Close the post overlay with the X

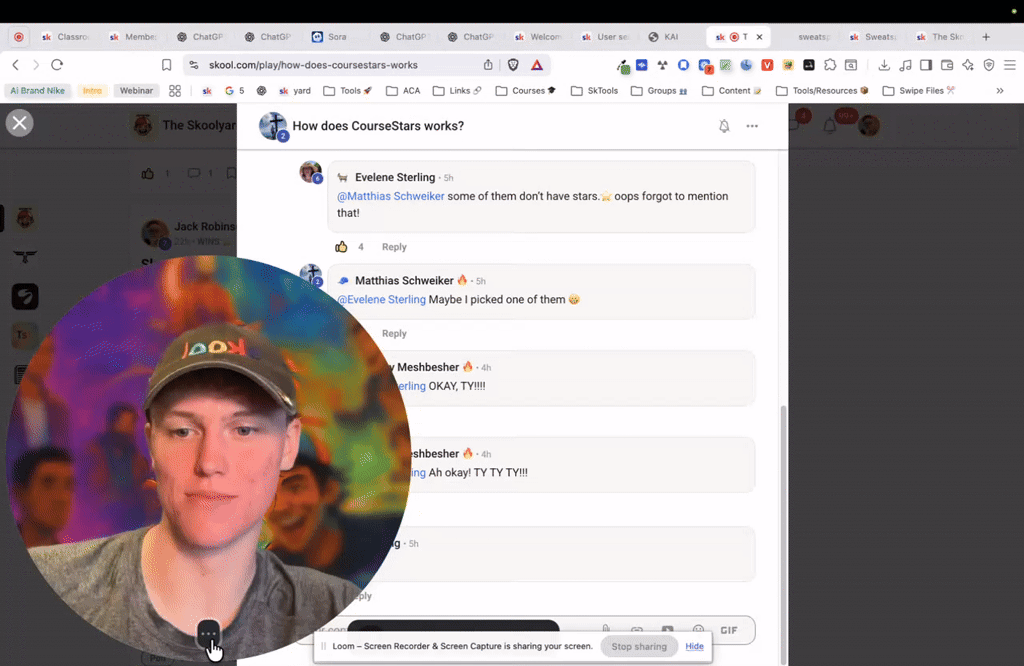(x=20, y=123)
